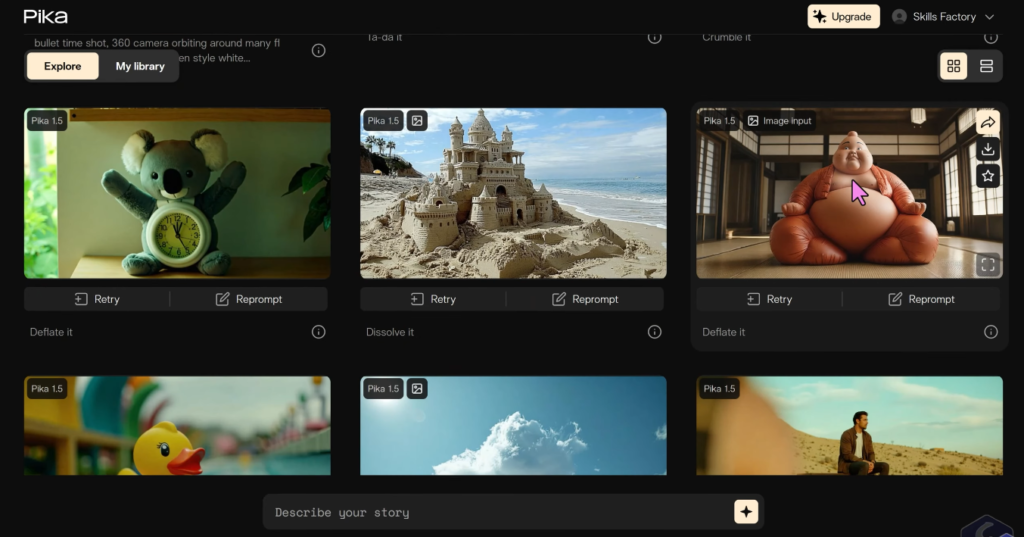The image size is (1024, 537).
Task: Expand the sumo video to fullscreen
Action: tap(988, 265)
